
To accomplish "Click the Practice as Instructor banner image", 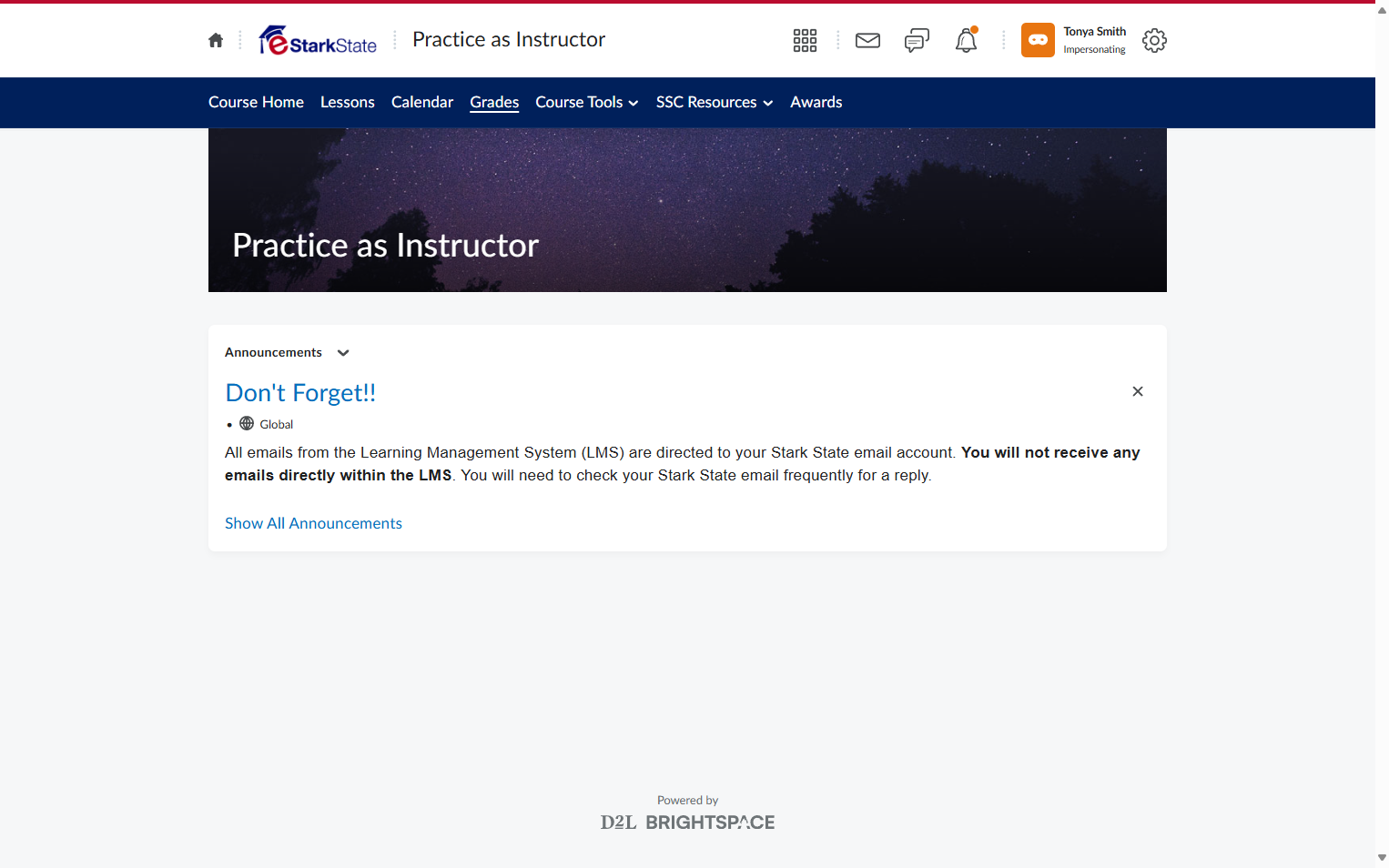I will (687, 210).
